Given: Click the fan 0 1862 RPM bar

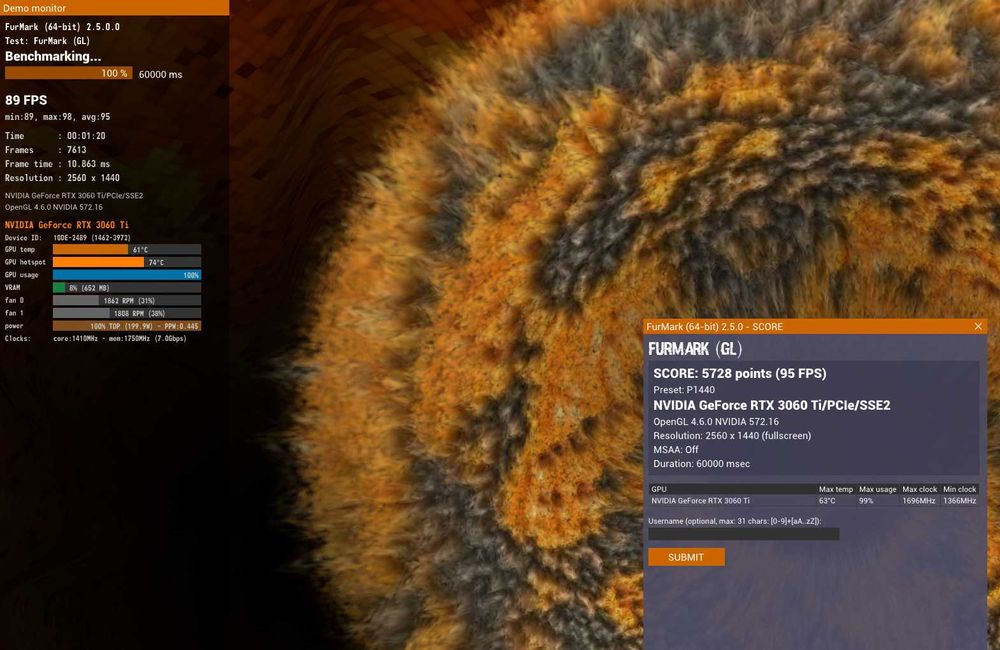Looking at the screenshot, I should (127, 300).
